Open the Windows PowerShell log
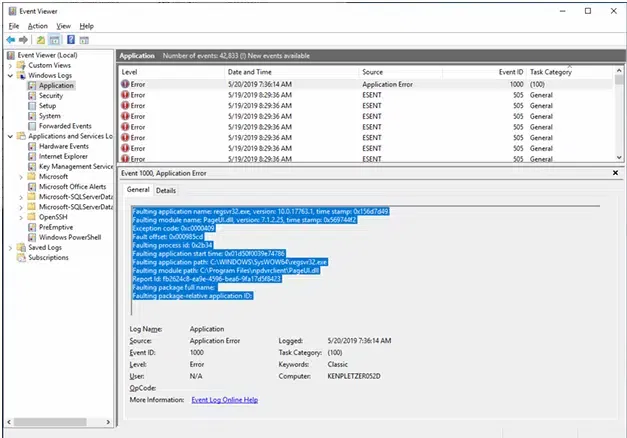 (x=70, y=236)
